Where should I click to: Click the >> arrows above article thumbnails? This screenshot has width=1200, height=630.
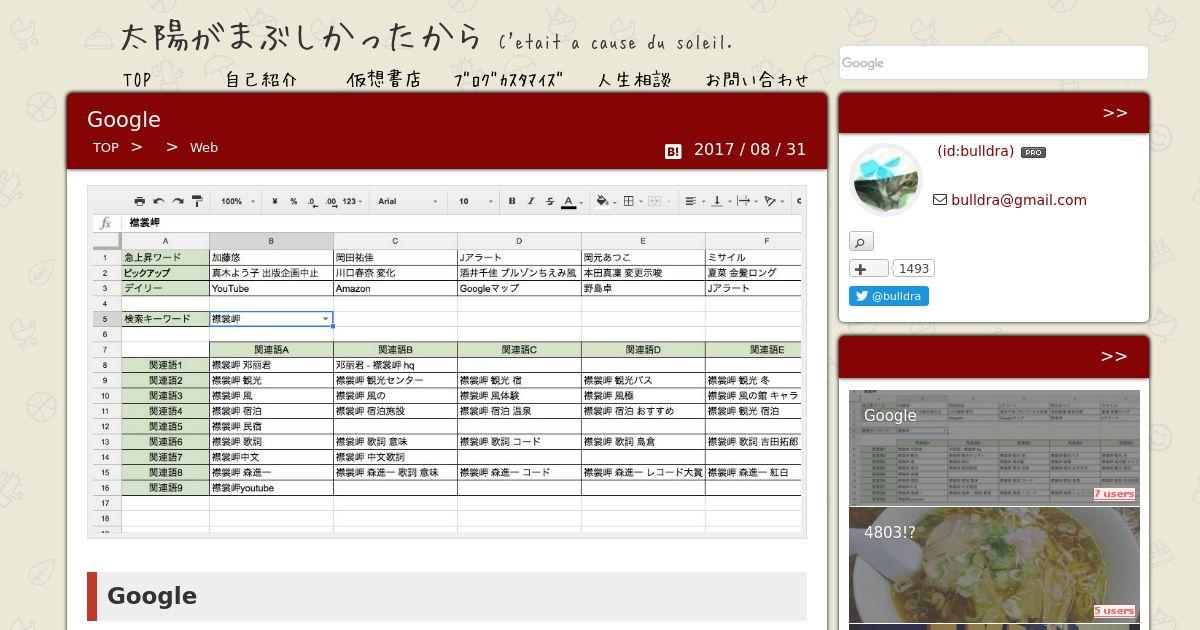[x=1114, y=357]
